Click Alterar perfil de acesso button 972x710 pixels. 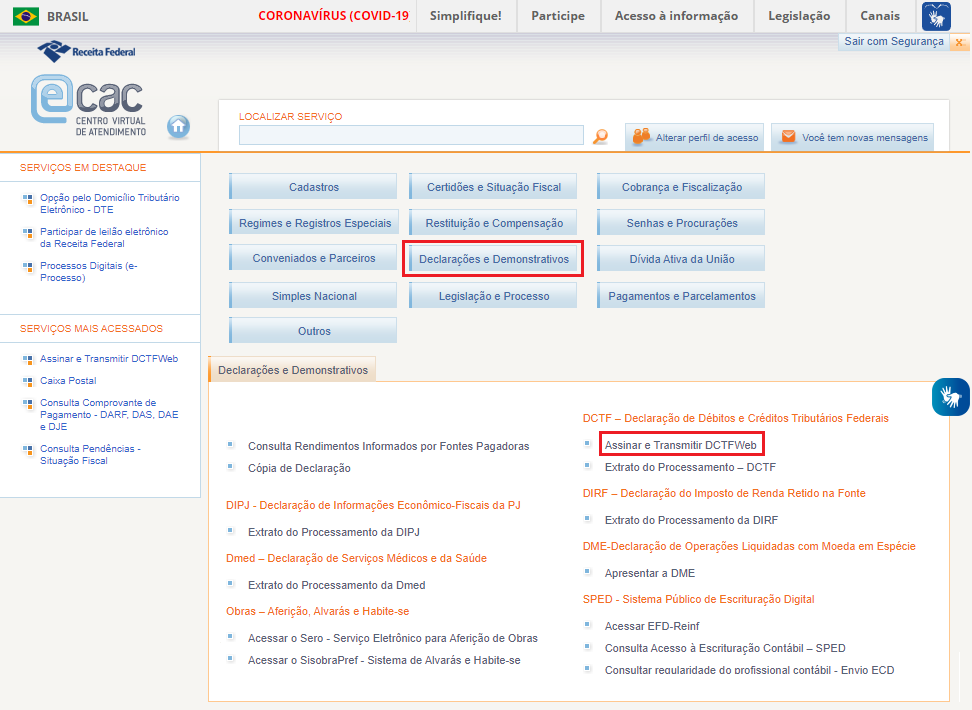694,137
